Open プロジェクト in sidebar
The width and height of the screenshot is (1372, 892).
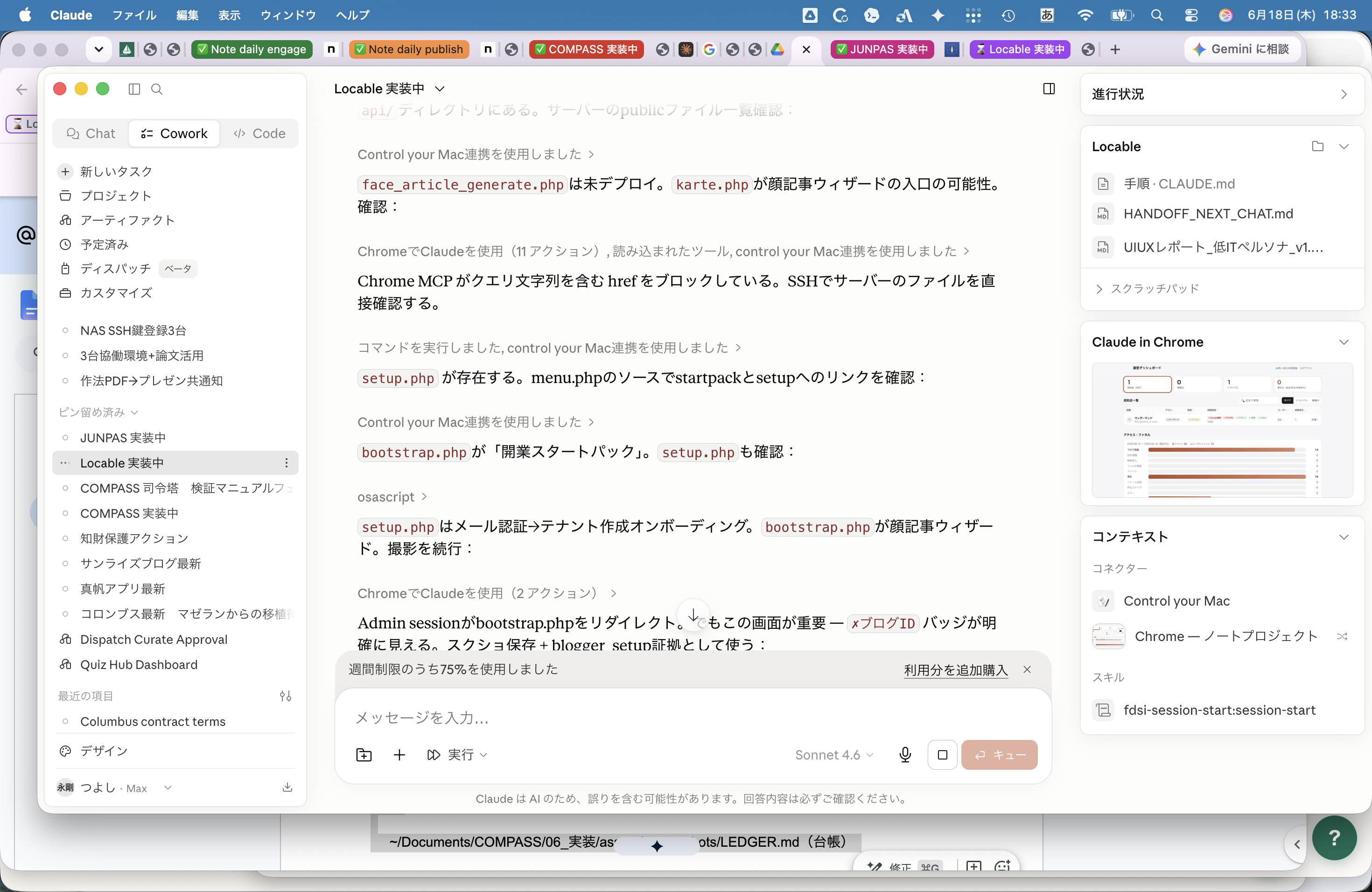175,195
